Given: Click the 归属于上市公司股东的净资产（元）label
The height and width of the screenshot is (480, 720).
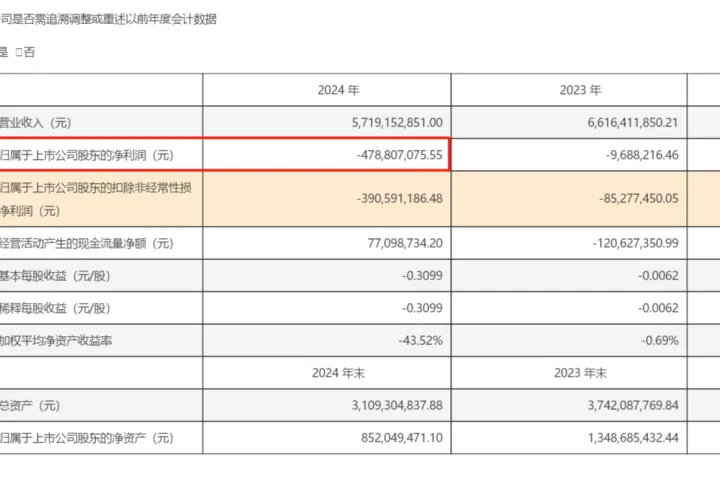Looking at the screenshot, I should [87, 438].
